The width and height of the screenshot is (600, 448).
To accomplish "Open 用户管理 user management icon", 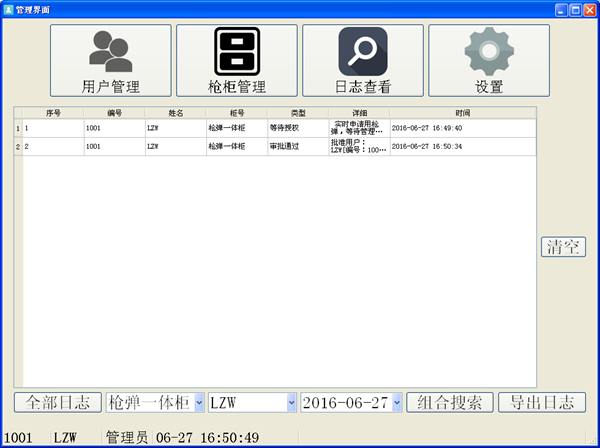I will point(110,60).
